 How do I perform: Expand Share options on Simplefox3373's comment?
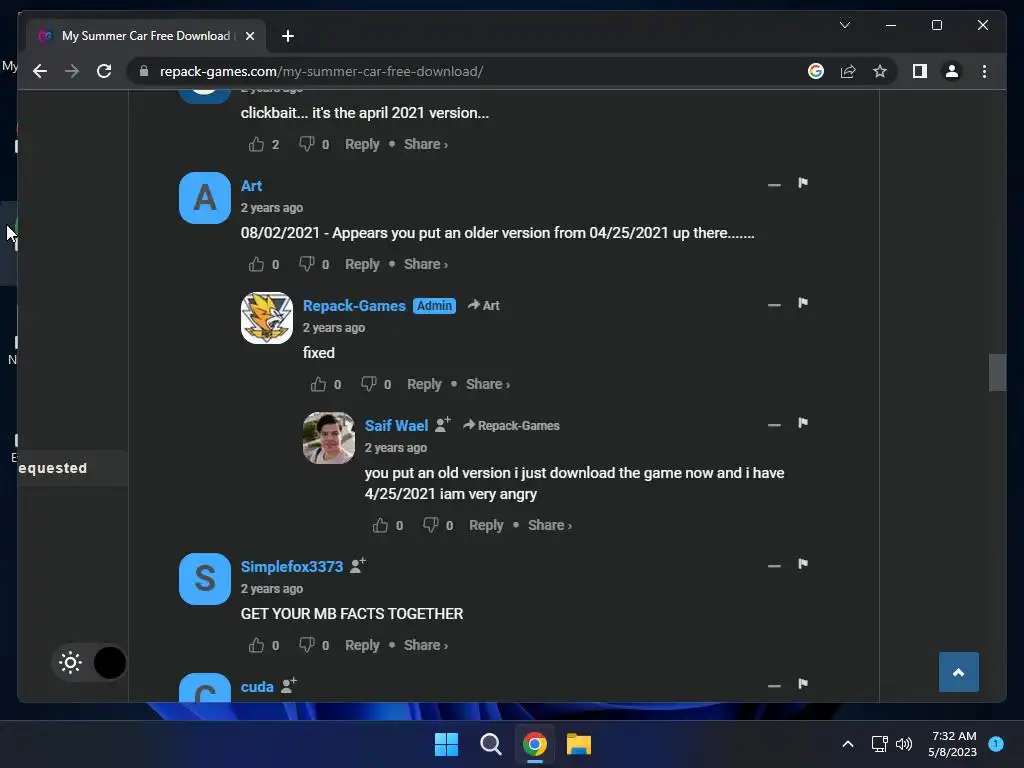pos(426,645)
